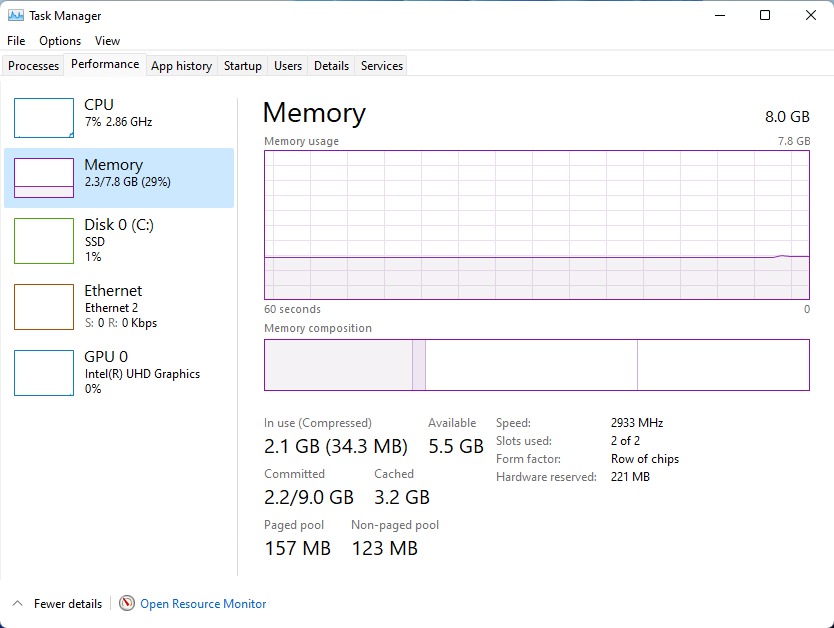Select the Ethernet graph icon
Image resolution: width=834 pixels, height=628 pixels.
click(43, 307)
